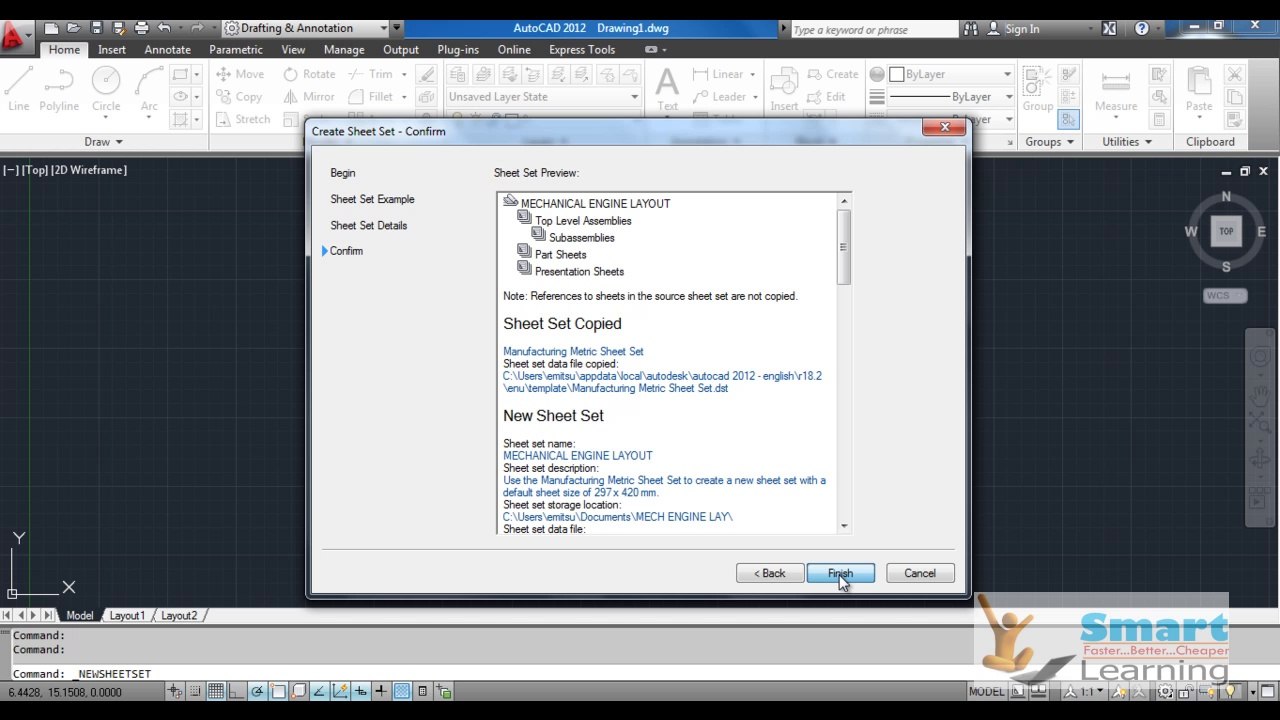This screenshot has width=1280, height=720.
Task: Click the preview scrollbar up arrow
Action: (844, 201)
